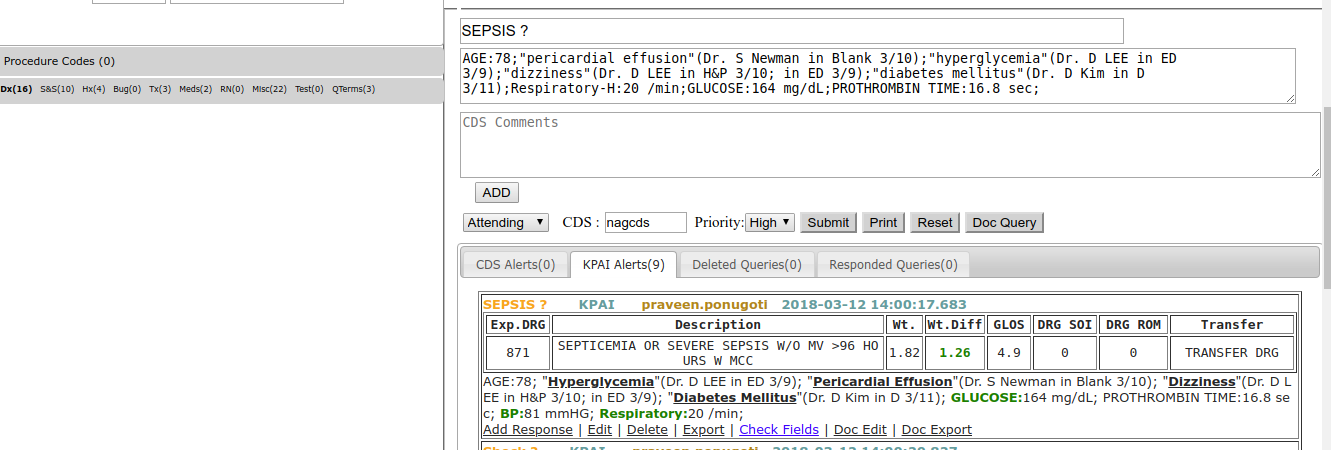The width and height of the screenshot is (1331, 450).
Task: Click the Check Fields link
Action: [x=778, y=430]
